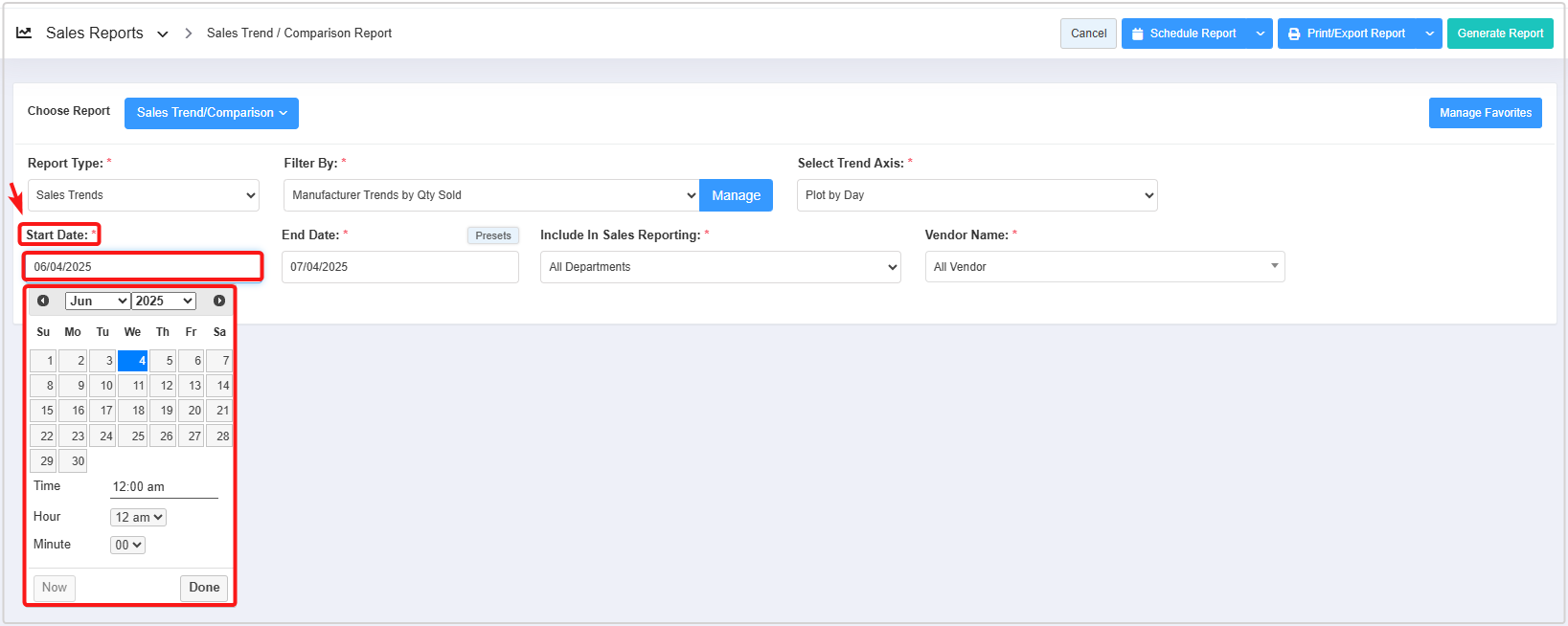Open Schedule Report dropdown arrow

(x=1261, y=34)
